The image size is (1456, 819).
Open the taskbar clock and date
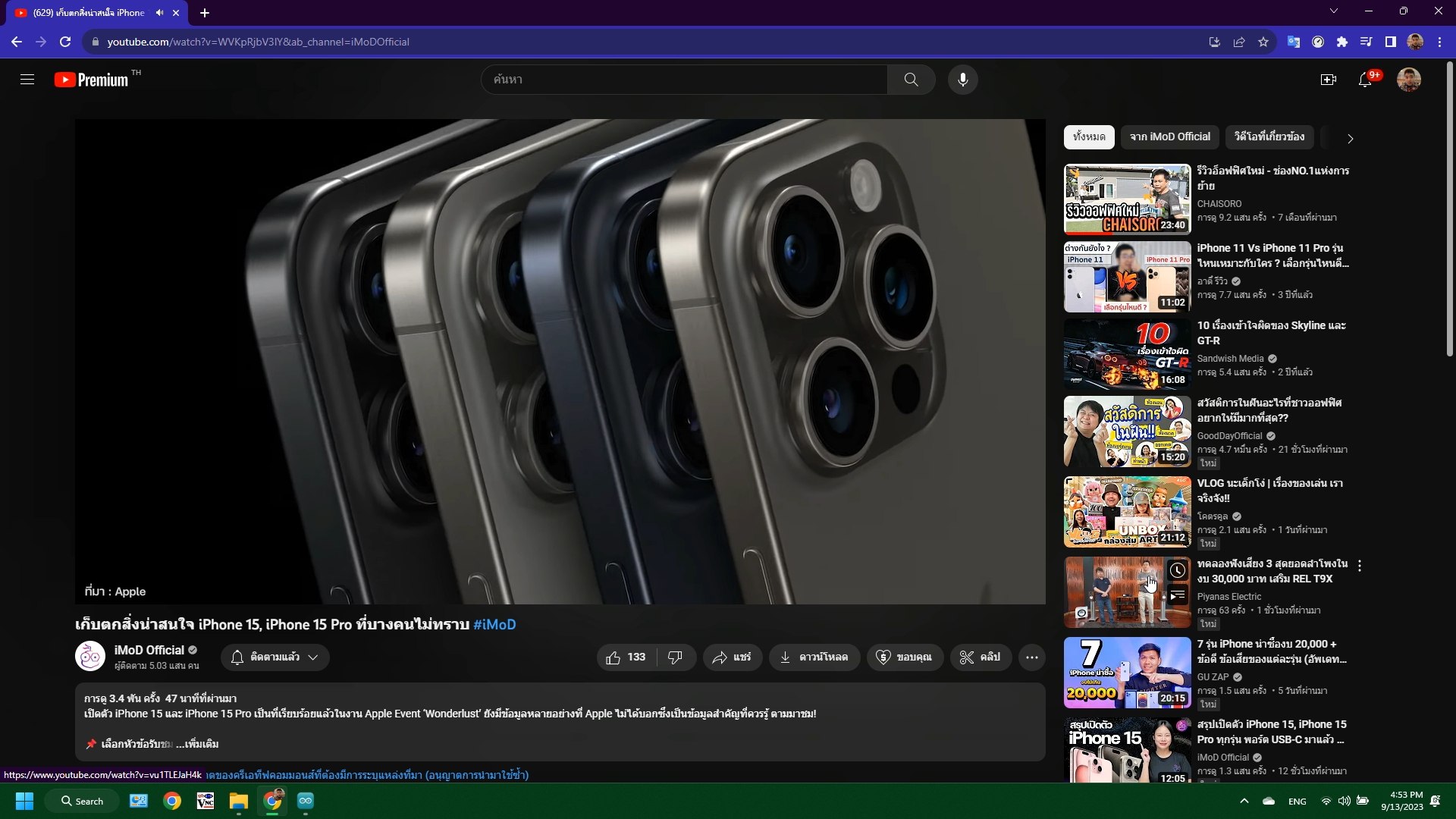pos(1403,801)
